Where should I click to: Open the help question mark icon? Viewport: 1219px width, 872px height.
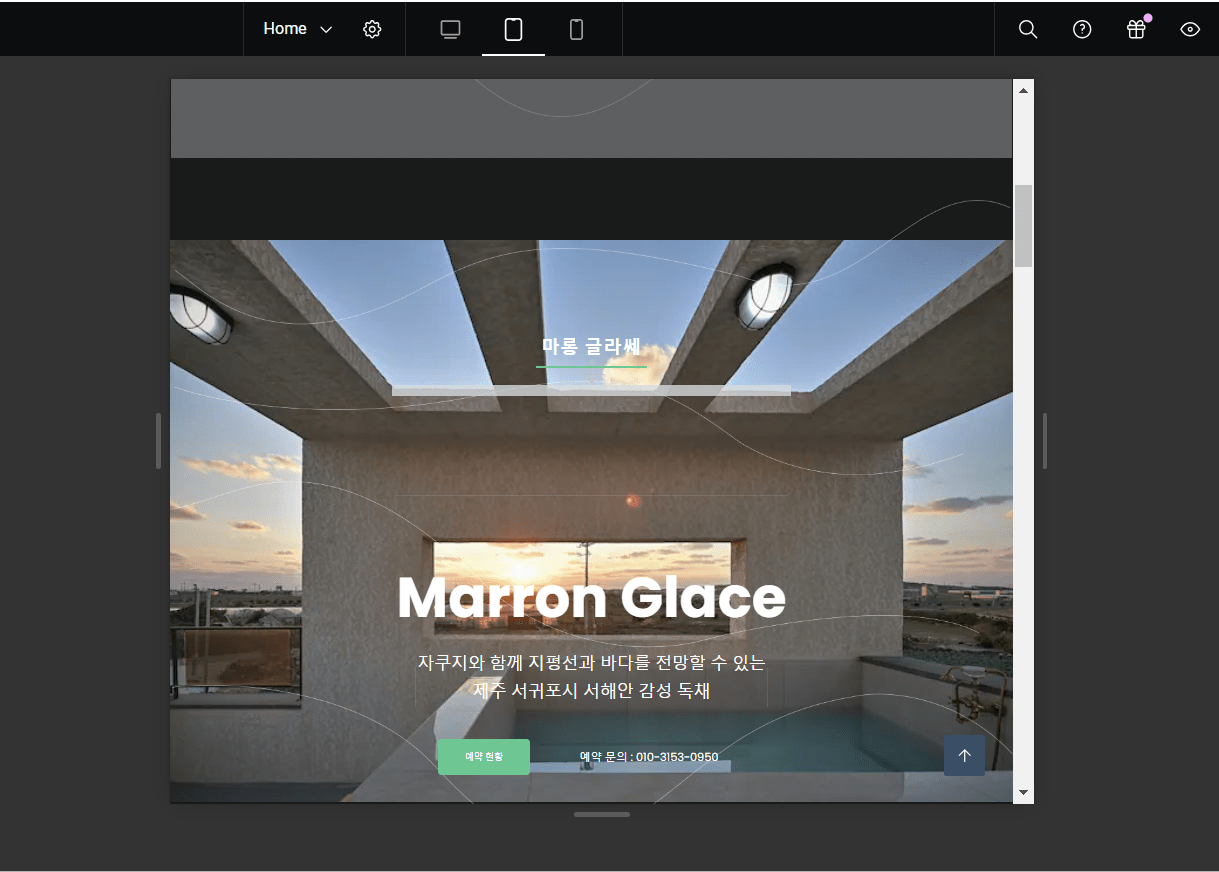[x=1081, y=29]
